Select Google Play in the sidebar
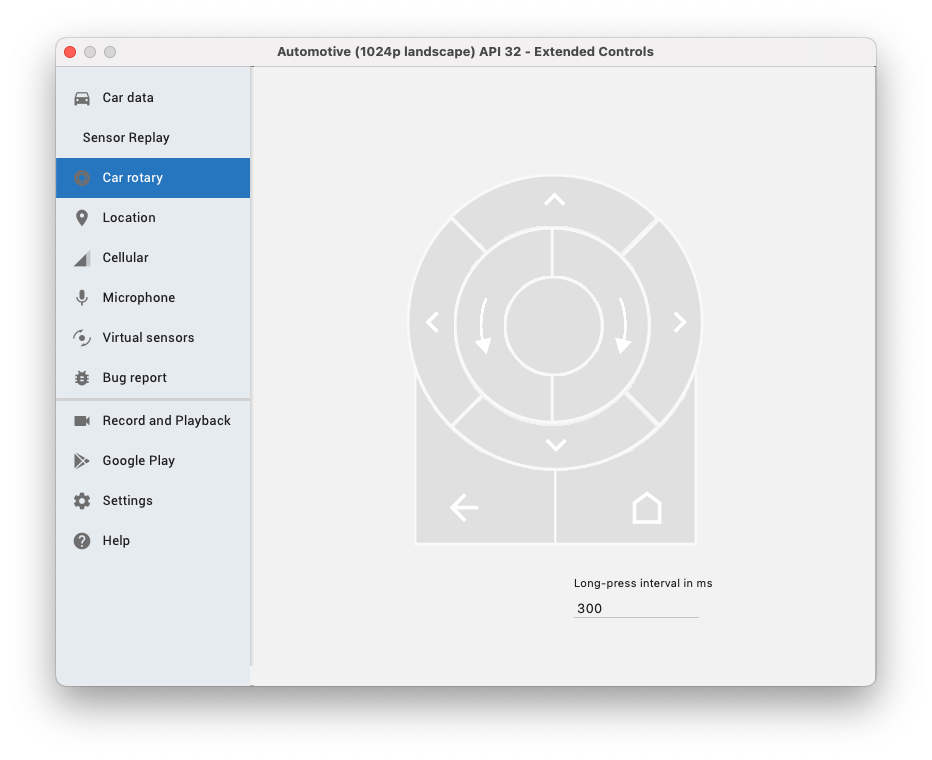This screenshot has width=932, height=760. pyautogui.click(x=138, y=461)
